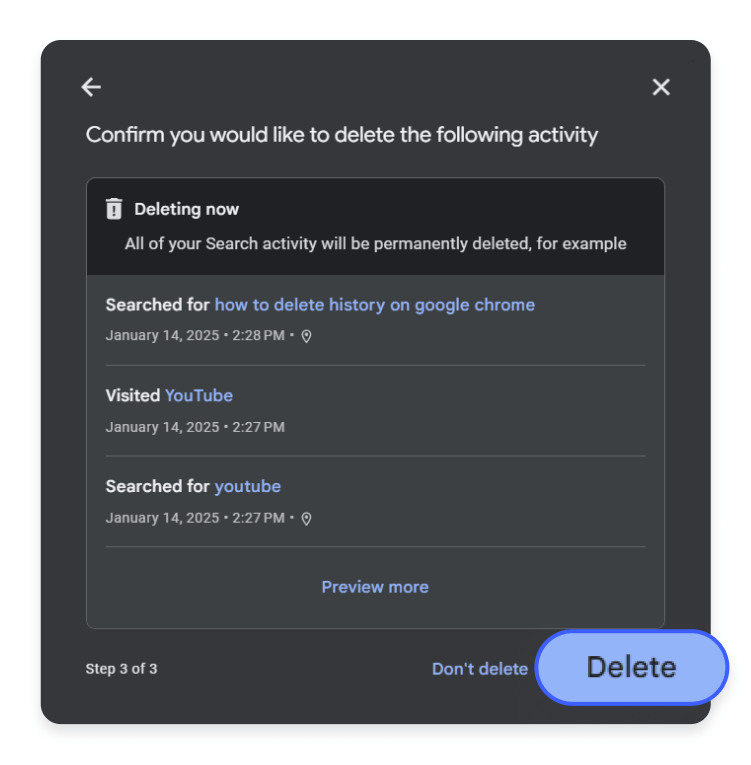Go back using the left arrow icon
The image size is (751, 765).
(x=91, y=87)
